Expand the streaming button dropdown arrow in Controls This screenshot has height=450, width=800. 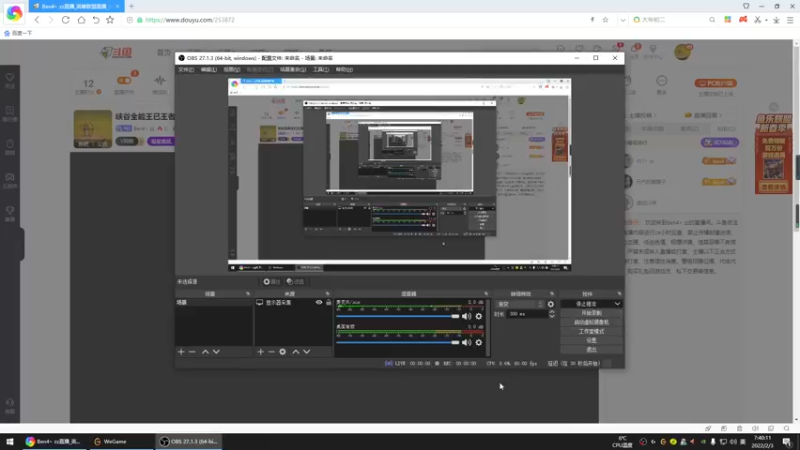(x=617, y=304)
